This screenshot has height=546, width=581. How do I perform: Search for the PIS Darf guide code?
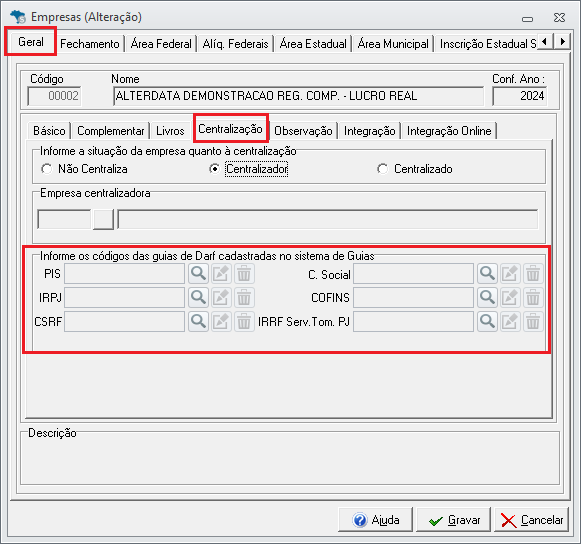[198, 274]
